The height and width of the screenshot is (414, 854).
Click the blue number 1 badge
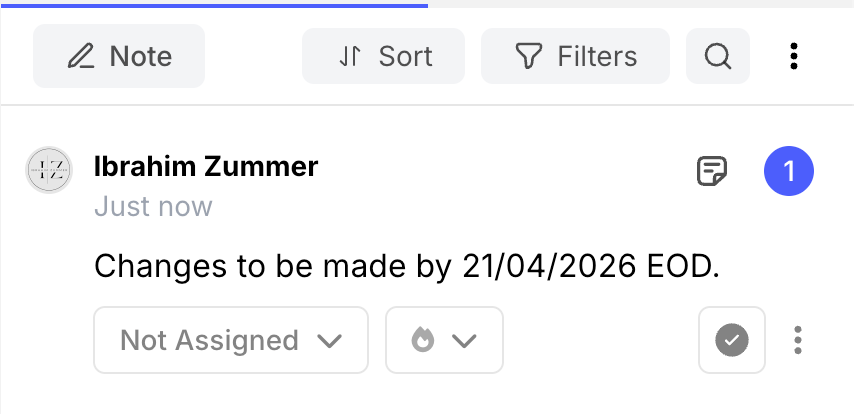tap(789, 171)
